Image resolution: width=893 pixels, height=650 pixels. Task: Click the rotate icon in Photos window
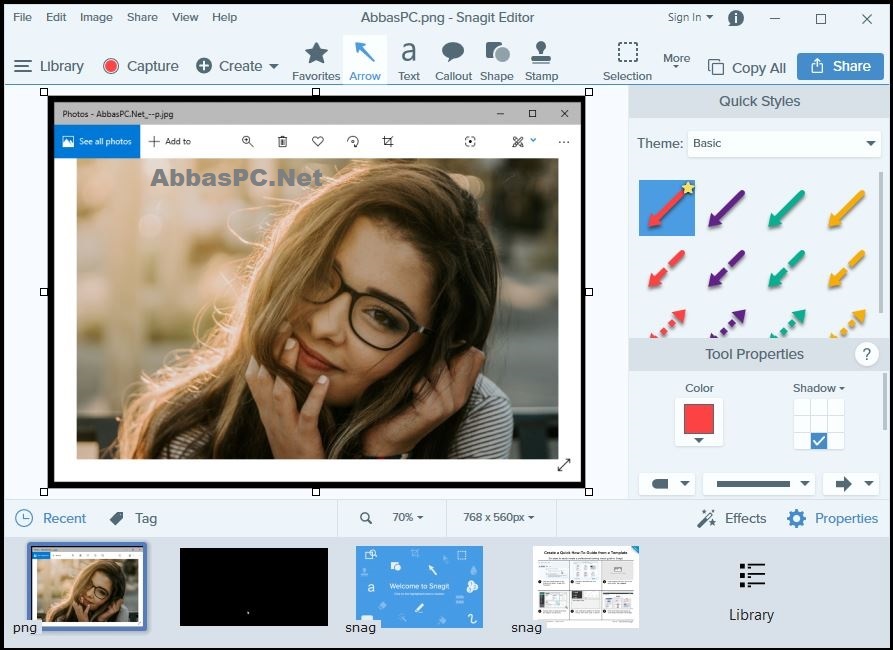click(x=353, y=141)
